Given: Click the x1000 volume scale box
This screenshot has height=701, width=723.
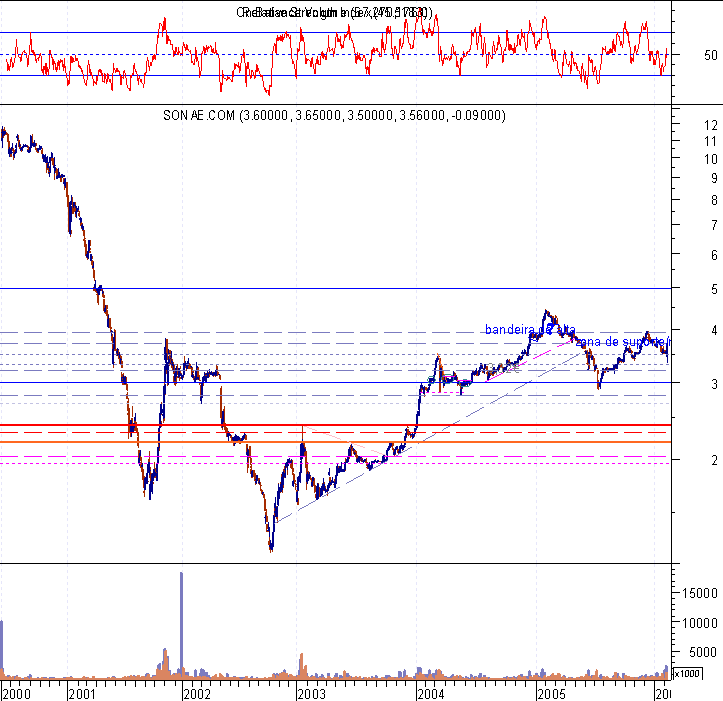Looking at the screenshot, I should 687,673.
